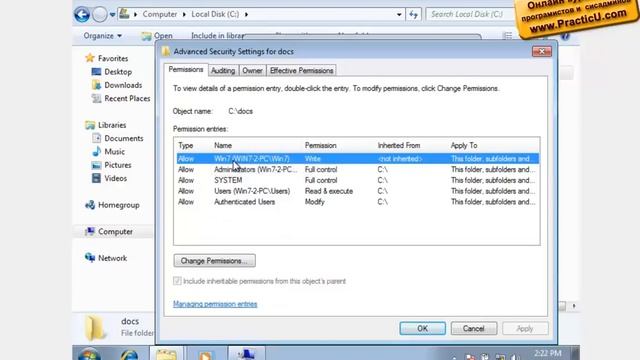
Task: Select Network in navigation pane
Action: 106,258
